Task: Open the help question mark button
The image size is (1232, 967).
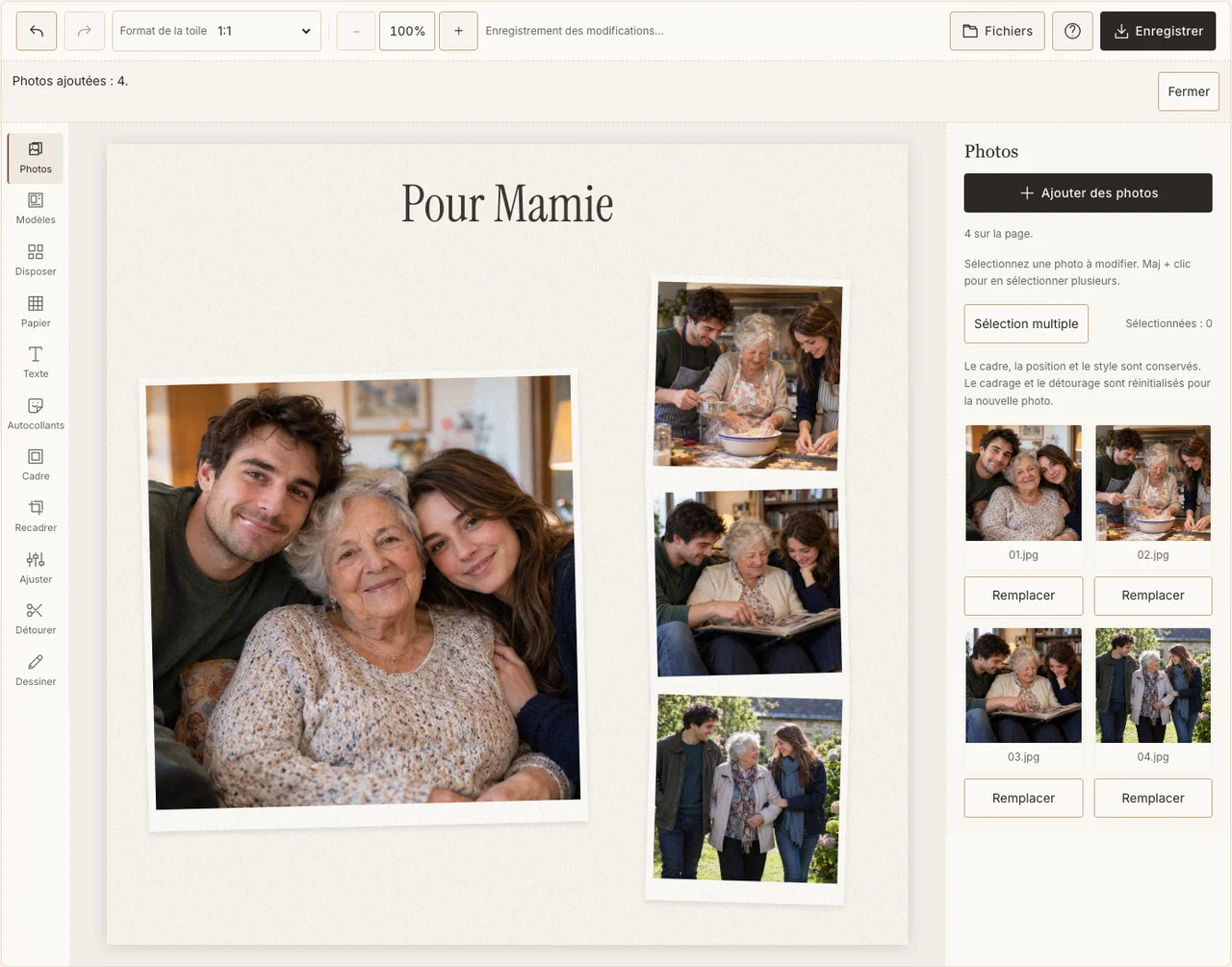Action: coord(1072,31)
